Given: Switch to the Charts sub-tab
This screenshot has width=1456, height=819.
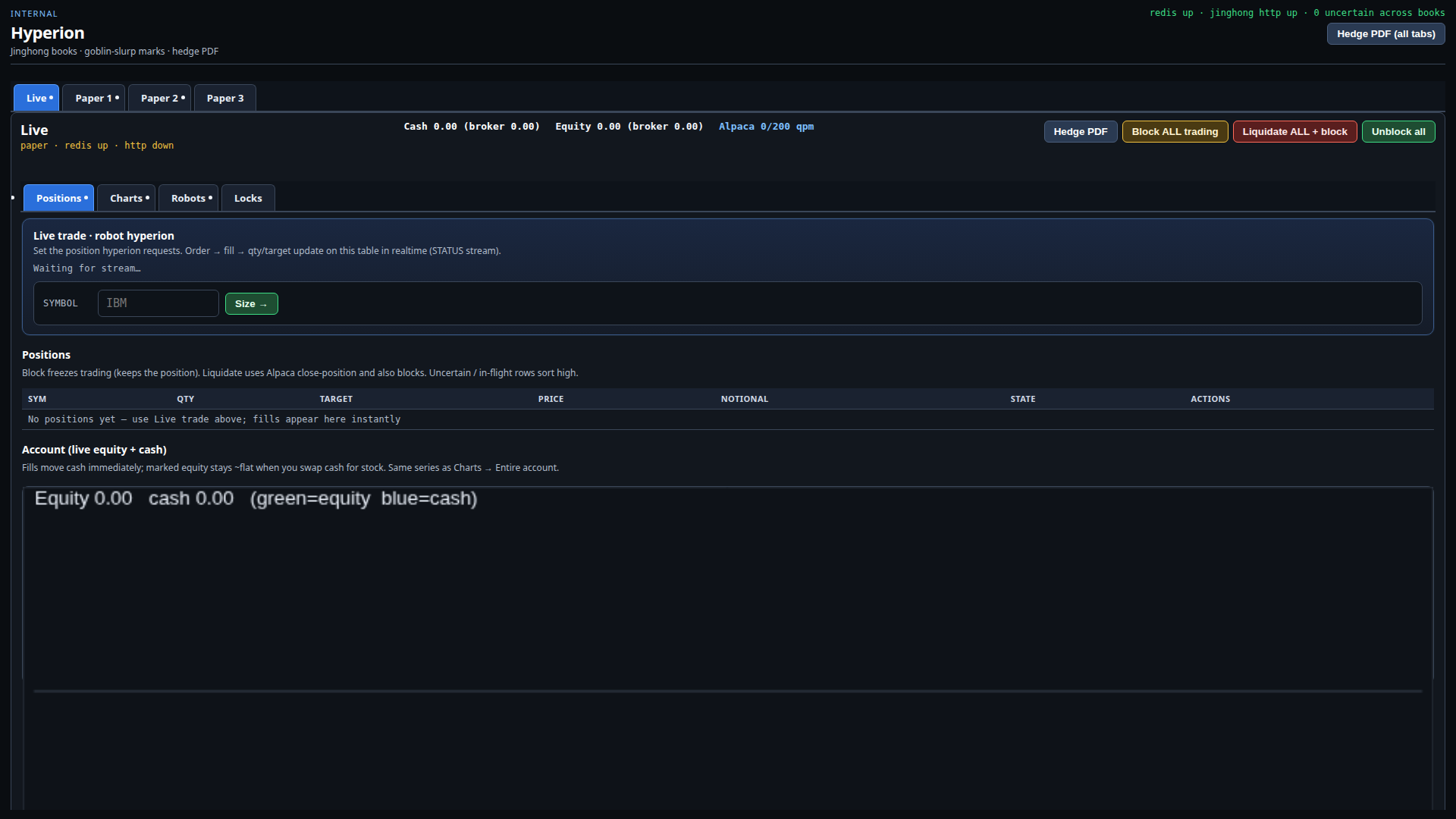Looking at the screenshot, I should 127,198.
